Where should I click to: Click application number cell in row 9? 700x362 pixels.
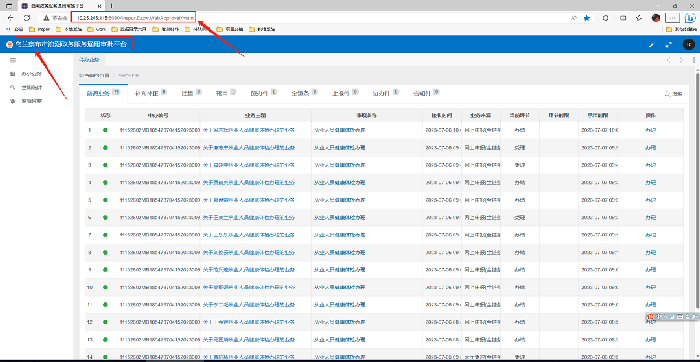(158, 270)
